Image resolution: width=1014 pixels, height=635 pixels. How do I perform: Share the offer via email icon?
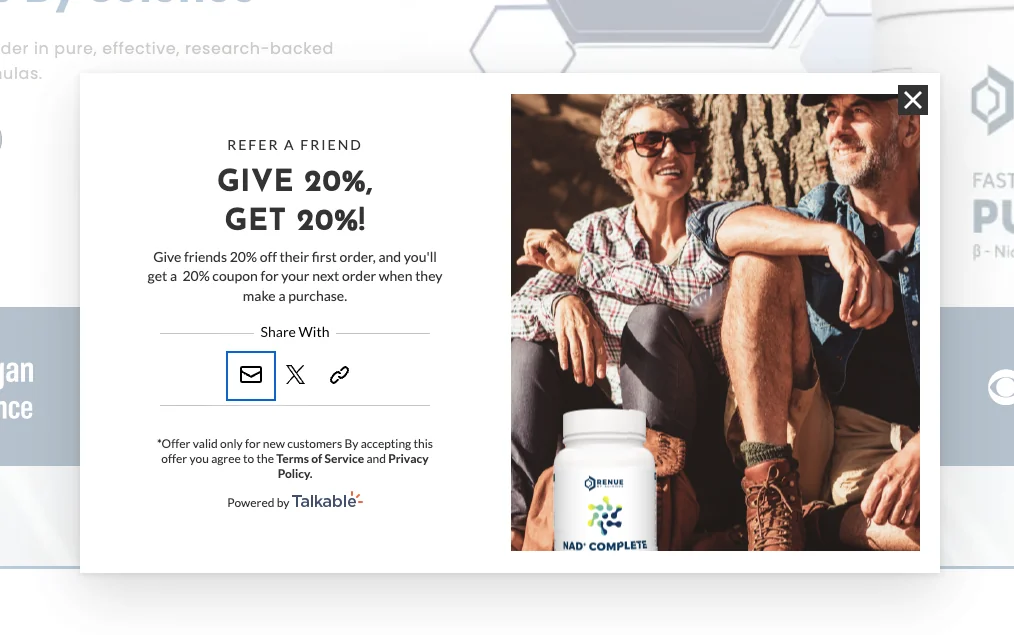point(251,376)
